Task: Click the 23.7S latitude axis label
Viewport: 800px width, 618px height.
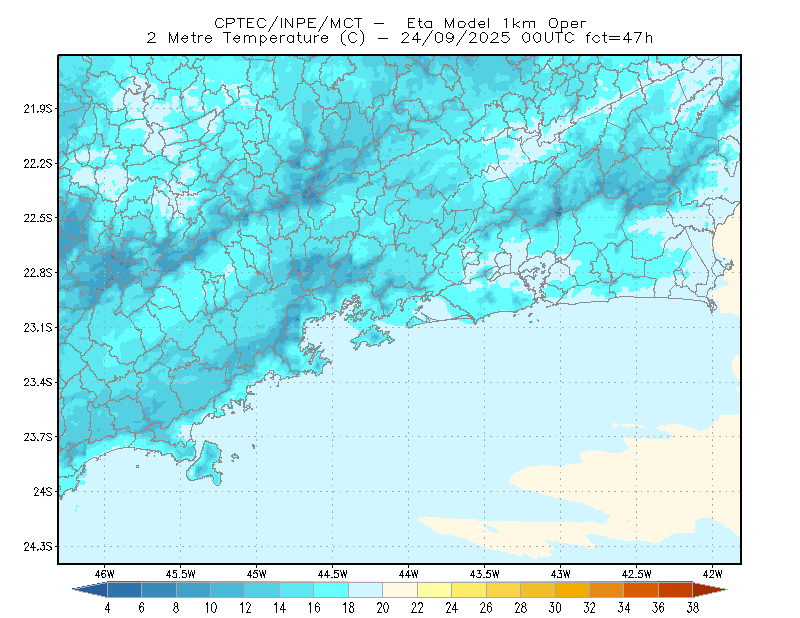Action: (38, 437)
